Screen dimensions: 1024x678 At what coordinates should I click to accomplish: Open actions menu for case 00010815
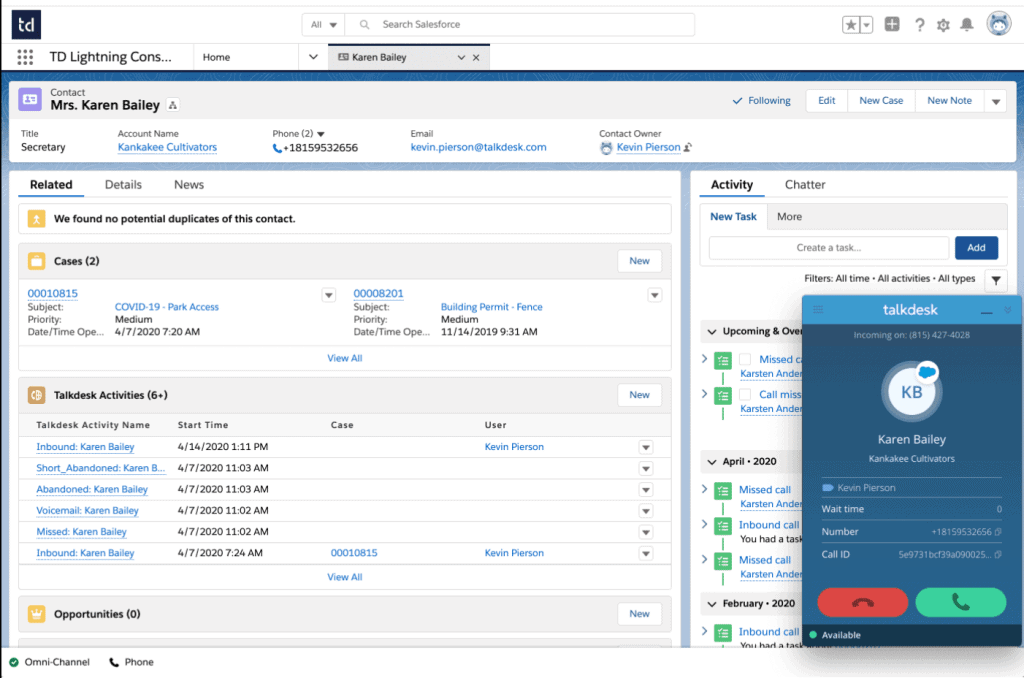[x=328, y=295]
